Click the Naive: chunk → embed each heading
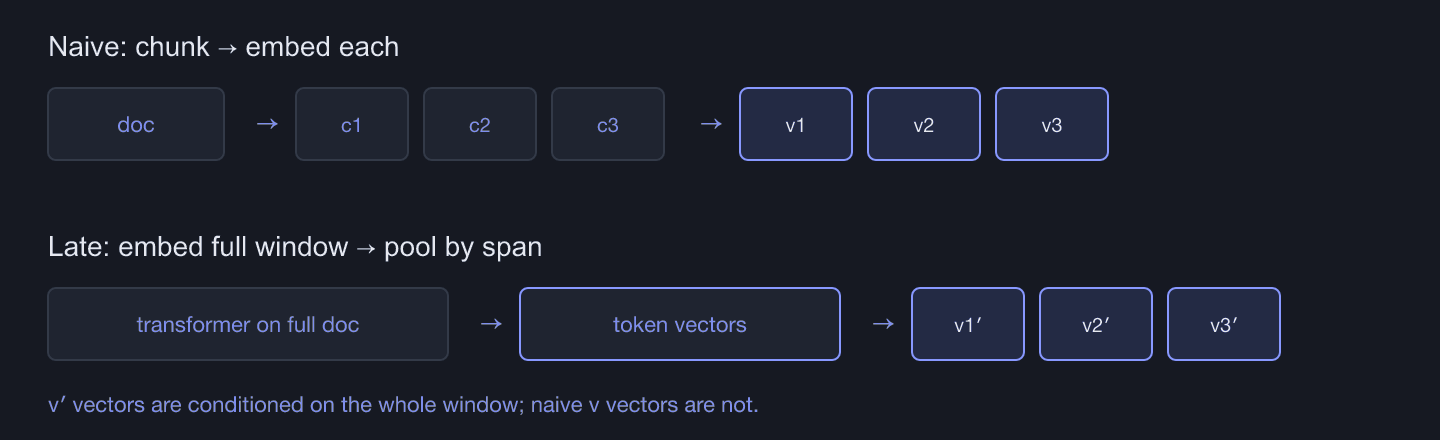 224,47
